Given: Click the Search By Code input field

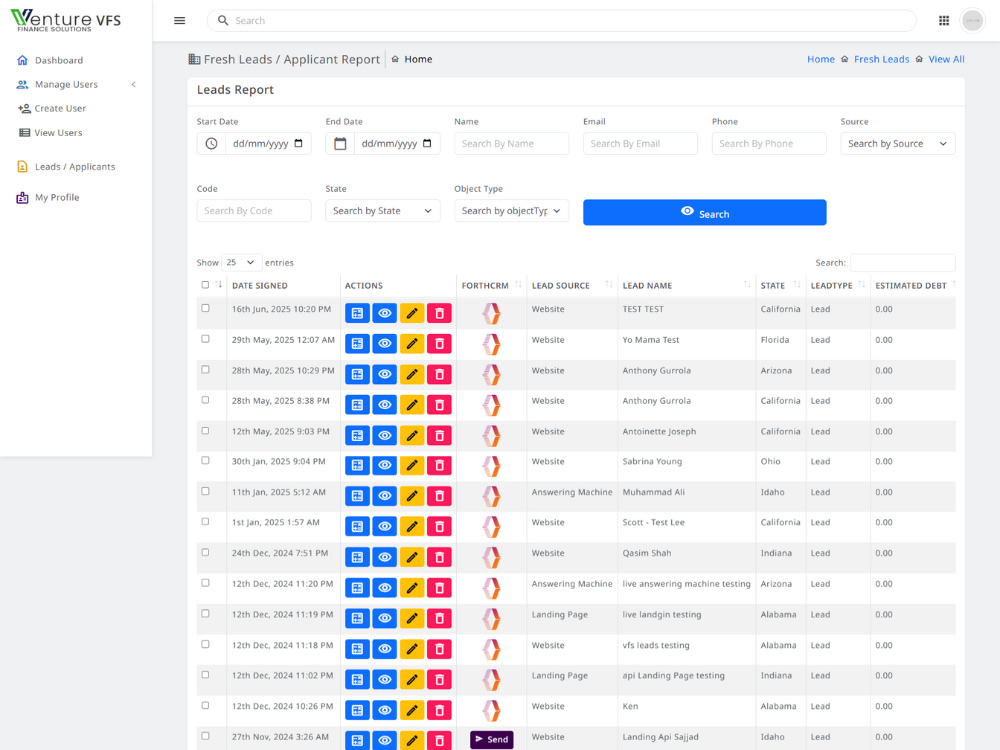Looking at the screenshot, I should coord(254,210).
